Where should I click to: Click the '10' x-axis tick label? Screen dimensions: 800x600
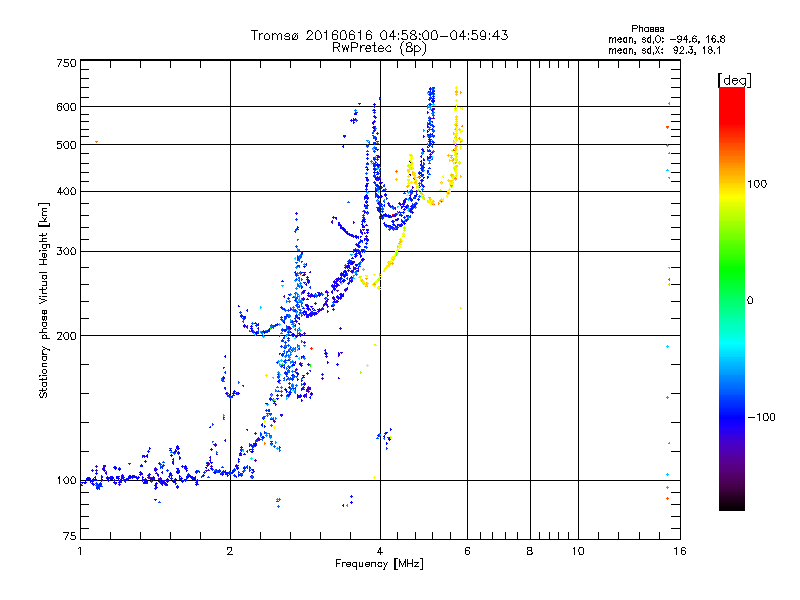point(578,551)
